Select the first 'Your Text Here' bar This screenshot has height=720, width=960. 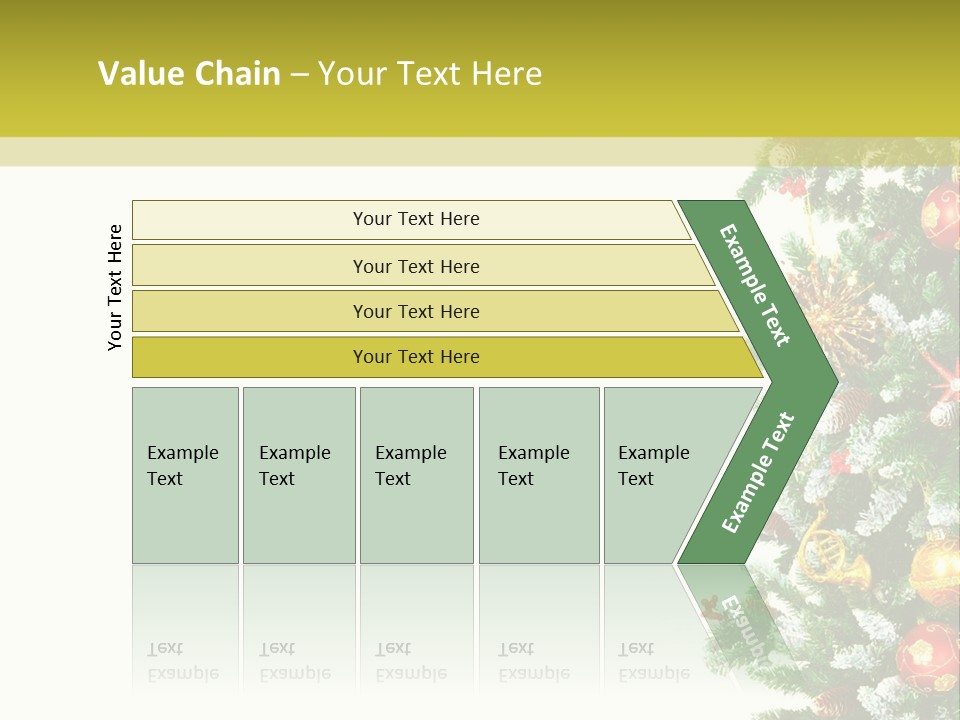(415, 219)
